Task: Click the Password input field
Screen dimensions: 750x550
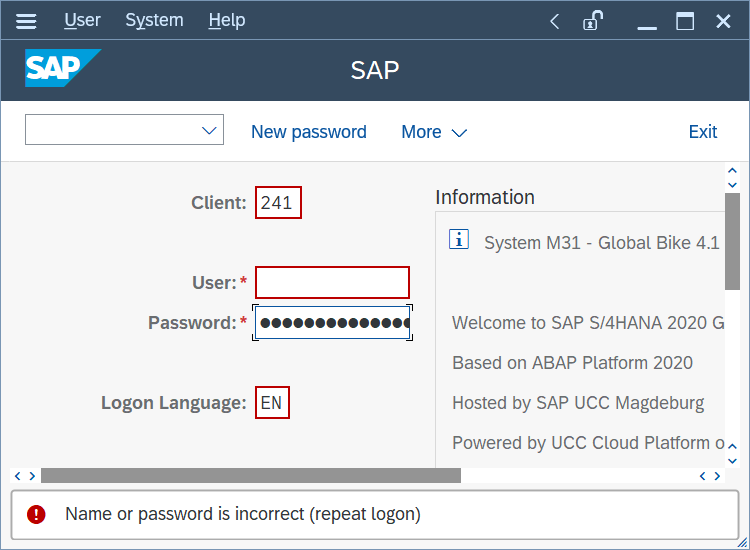Action: click(x=332, y=322)
